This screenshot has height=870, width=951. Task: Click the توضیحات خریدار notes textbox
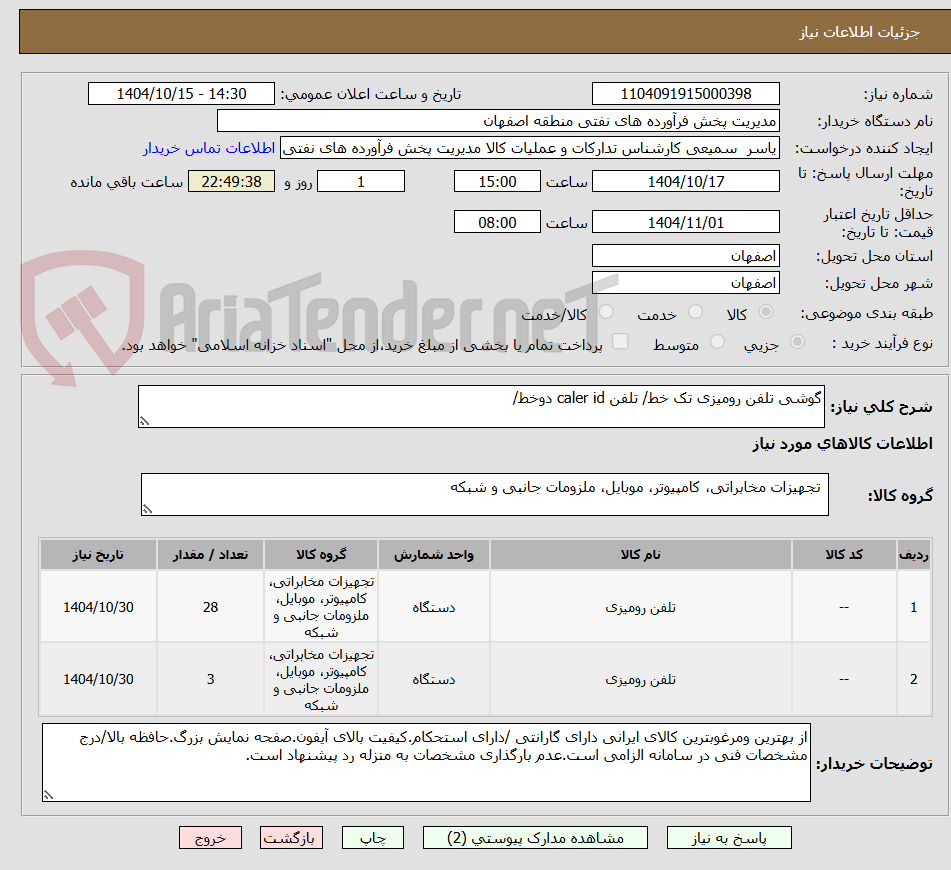tap(426, 762)
